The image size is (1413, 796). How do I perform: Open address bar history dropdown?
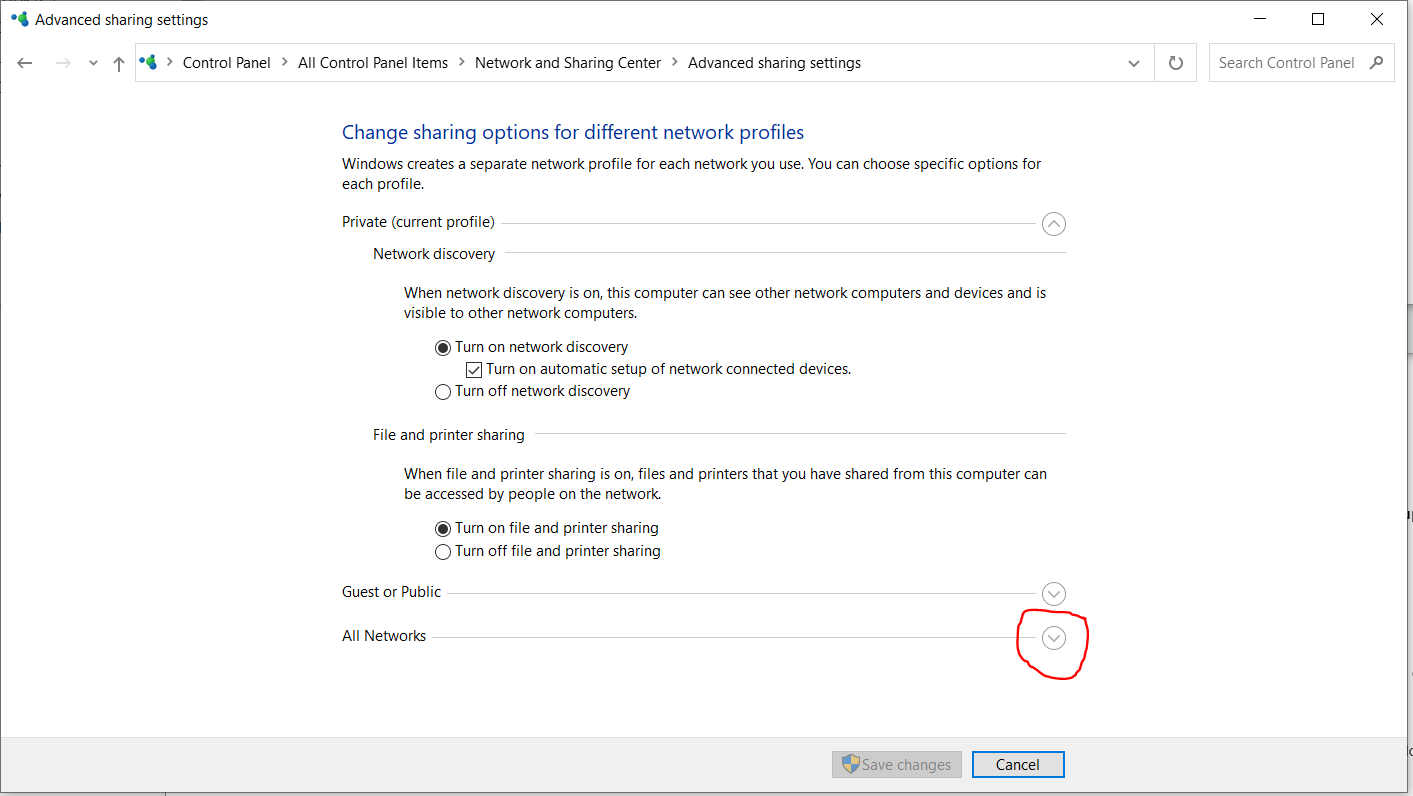point(1134,63)
